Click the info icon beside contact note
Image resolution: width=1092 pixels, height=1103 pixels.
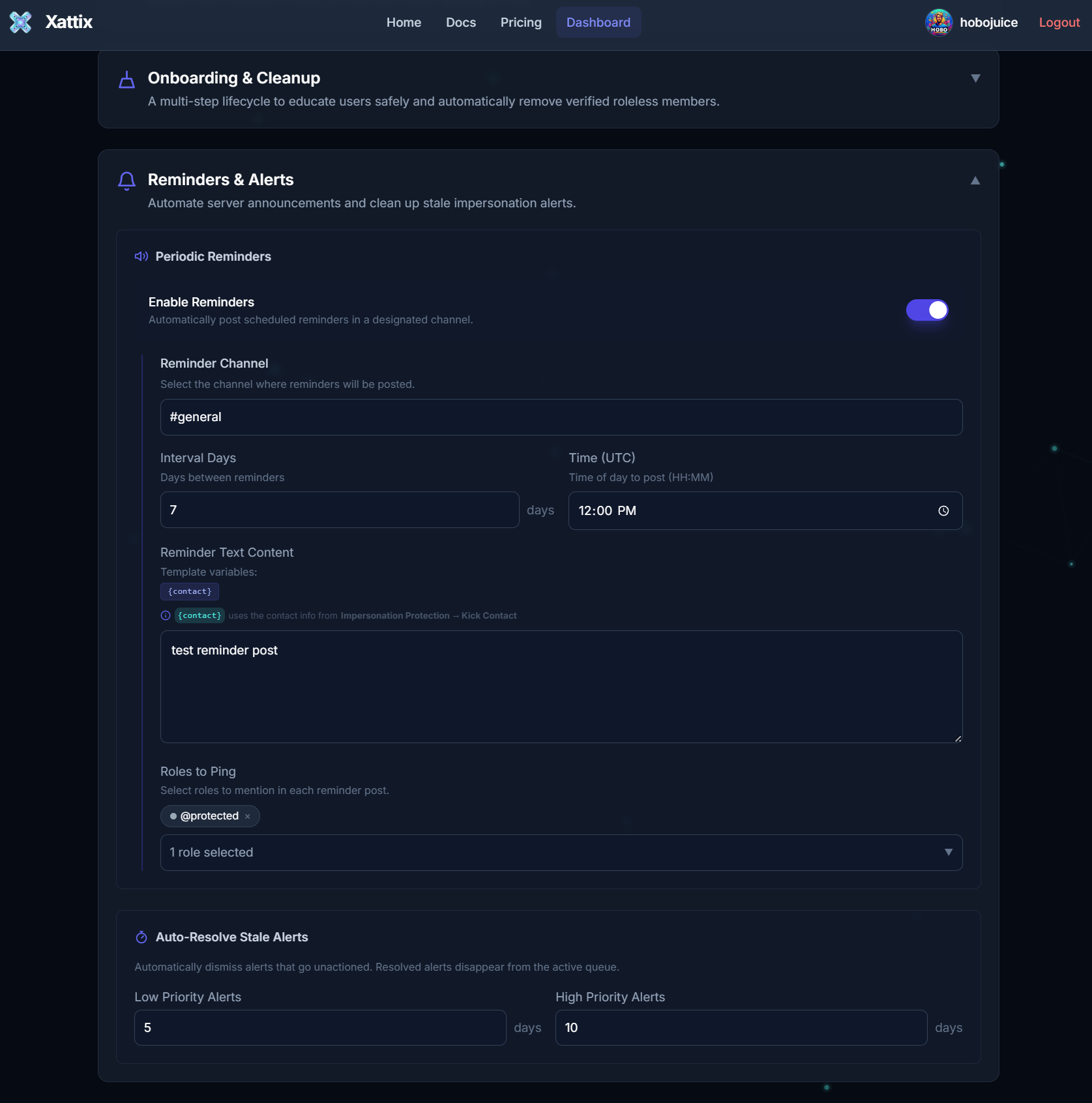(166, 615)
